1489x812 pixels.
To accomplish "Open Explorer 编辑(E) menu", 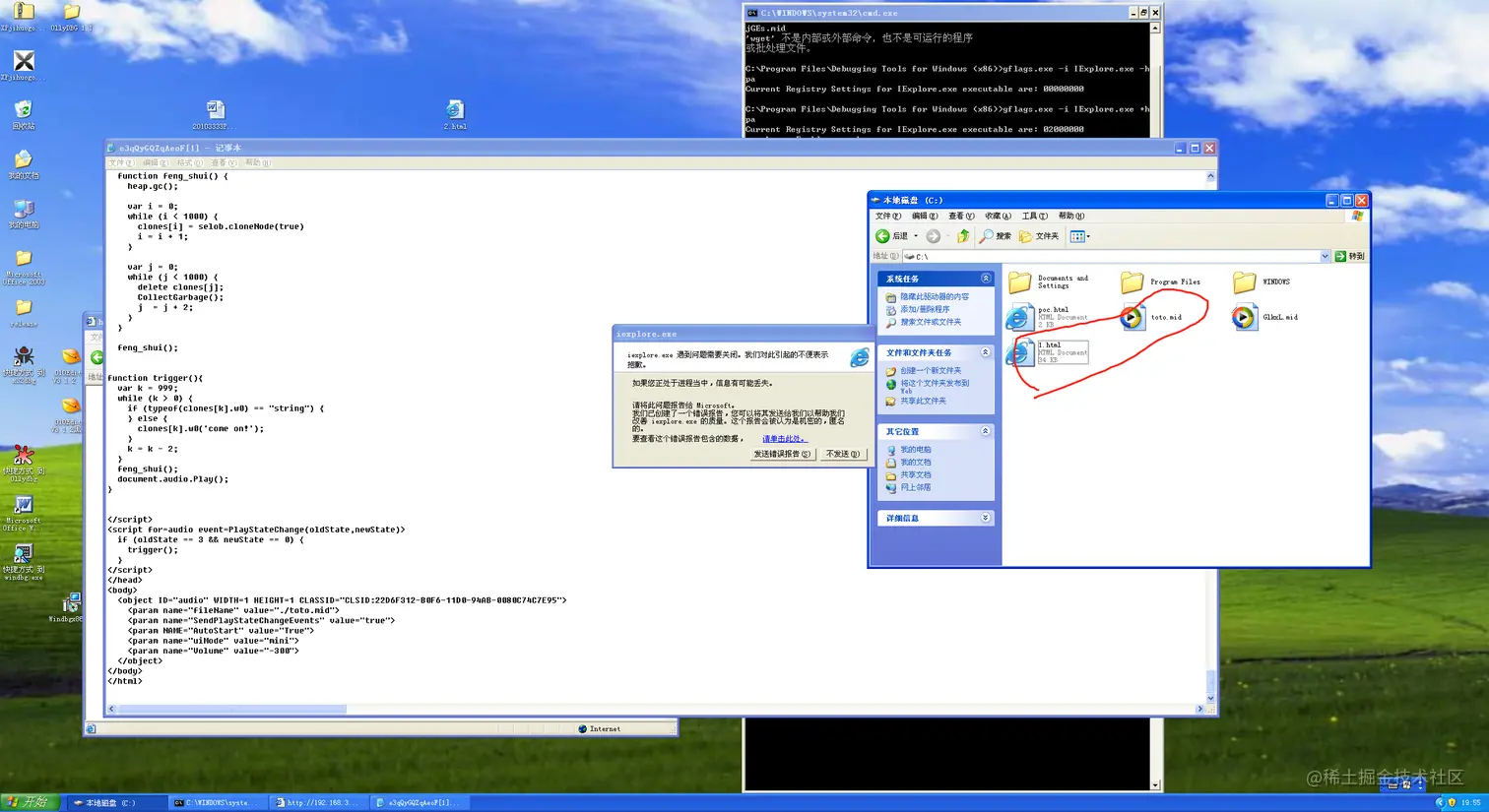I will click(x=925, y=216).
